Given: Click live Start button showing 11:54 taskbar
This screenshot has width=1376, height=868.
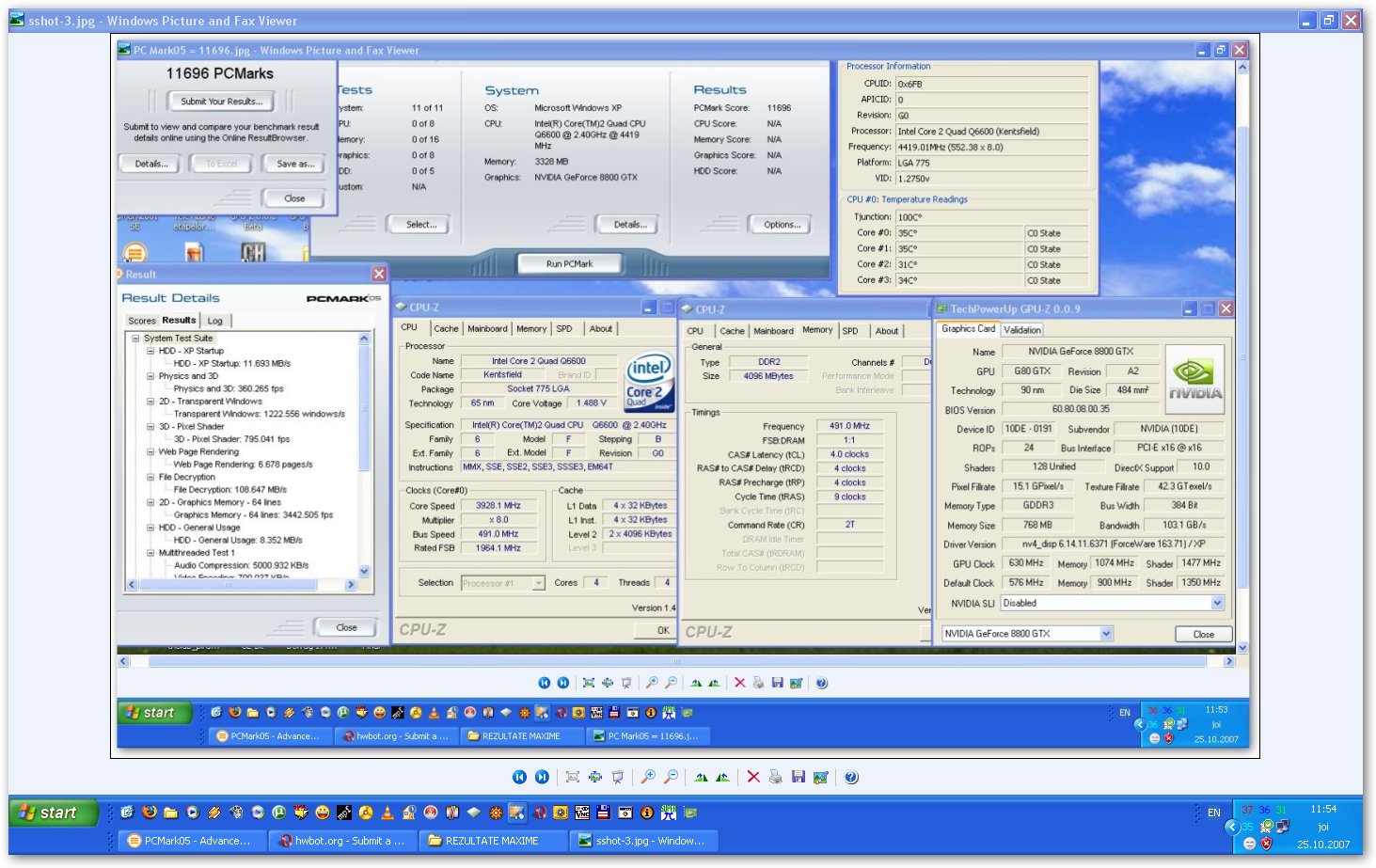Looking at the screenshot, I should coord(54,813).
